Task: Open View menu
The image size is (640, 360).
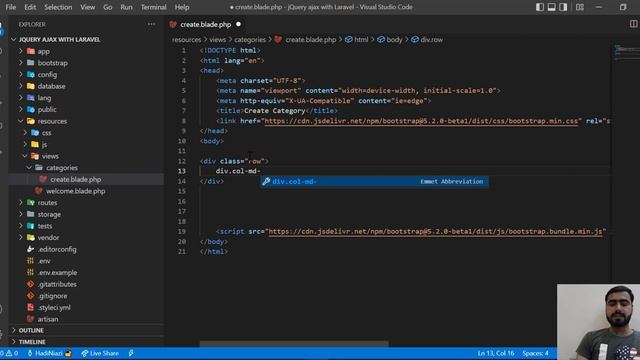Action: point(87,7)
